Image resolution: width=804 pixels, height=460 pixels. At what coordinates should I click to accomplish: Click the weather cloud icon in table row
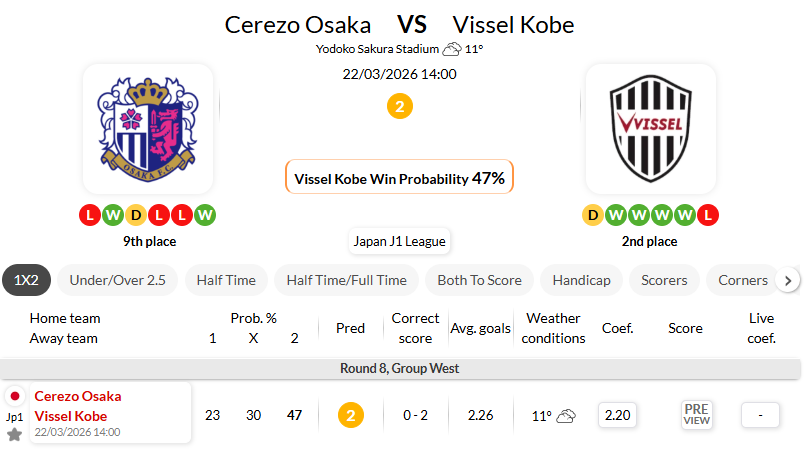point(566,416)
